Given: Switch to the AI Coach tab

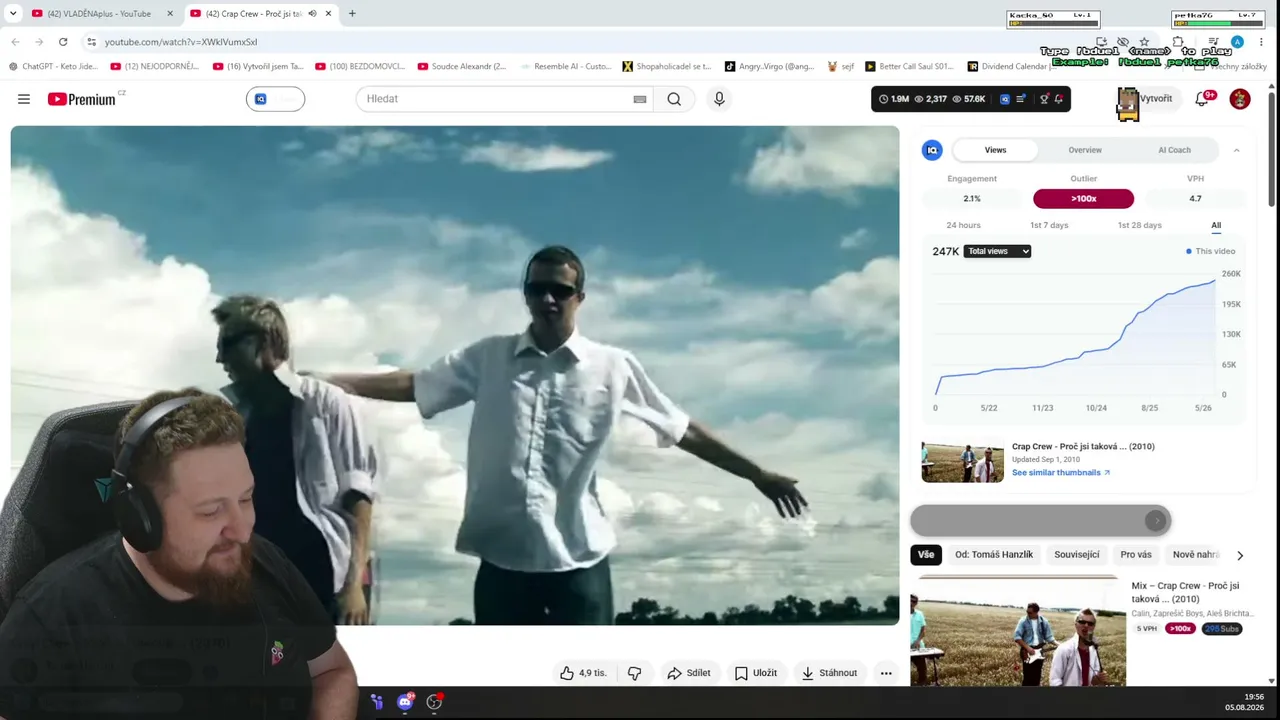Looking at the screenshot, I should [x=1174, y=150].
